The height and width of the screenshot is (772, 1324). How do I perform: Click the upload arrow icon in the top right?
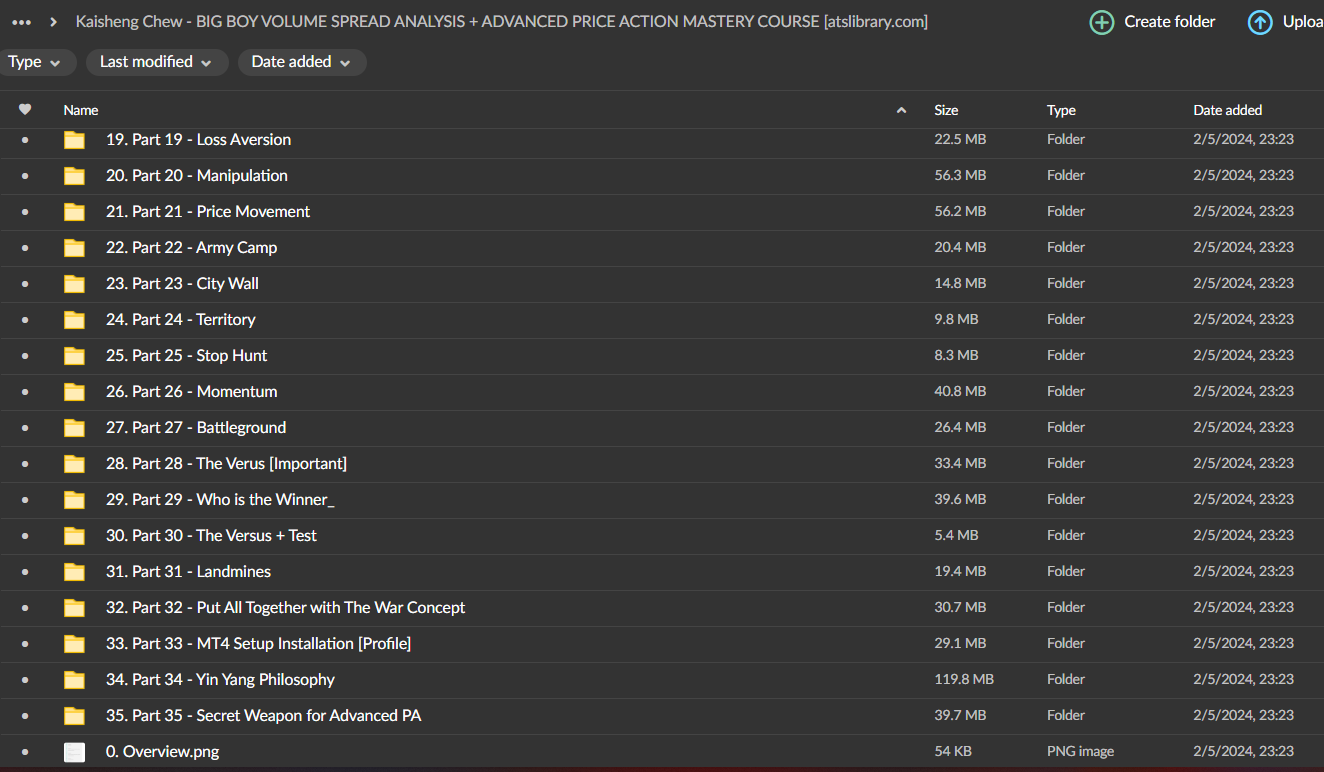point(1260,22)
